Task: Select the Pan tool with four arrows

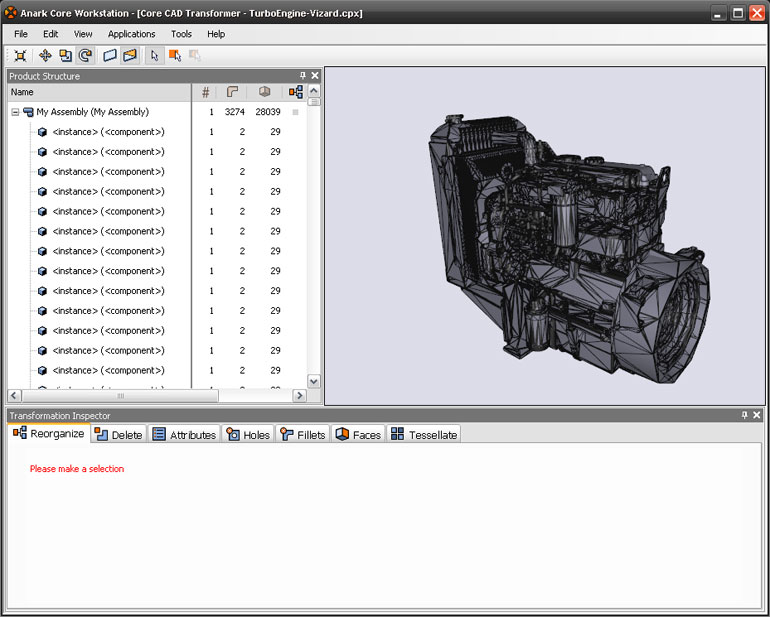Action: 45,56
